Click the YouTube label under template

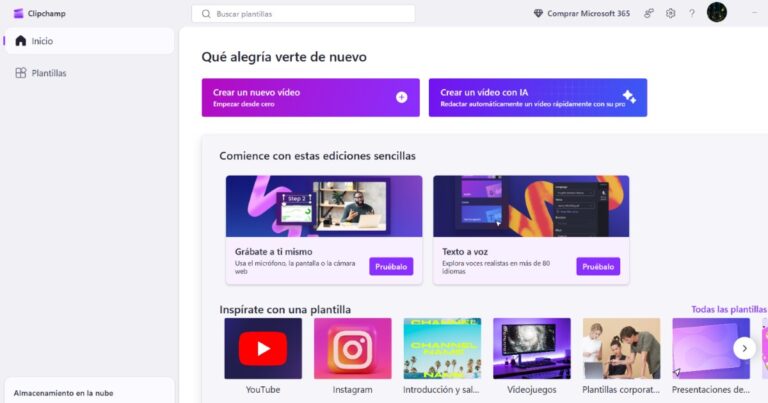pyautogui.click(x=263, y=390)
